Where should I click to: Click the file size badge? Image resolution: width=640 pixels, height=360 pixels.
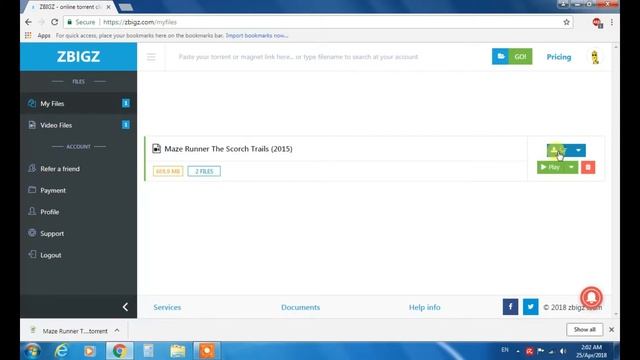pos(168,171)
